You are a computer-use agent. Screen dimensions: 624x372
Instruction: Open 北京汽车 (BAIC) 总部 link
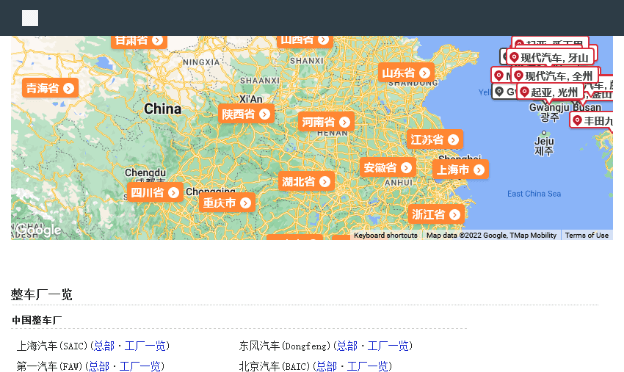[x=326, y=366]
